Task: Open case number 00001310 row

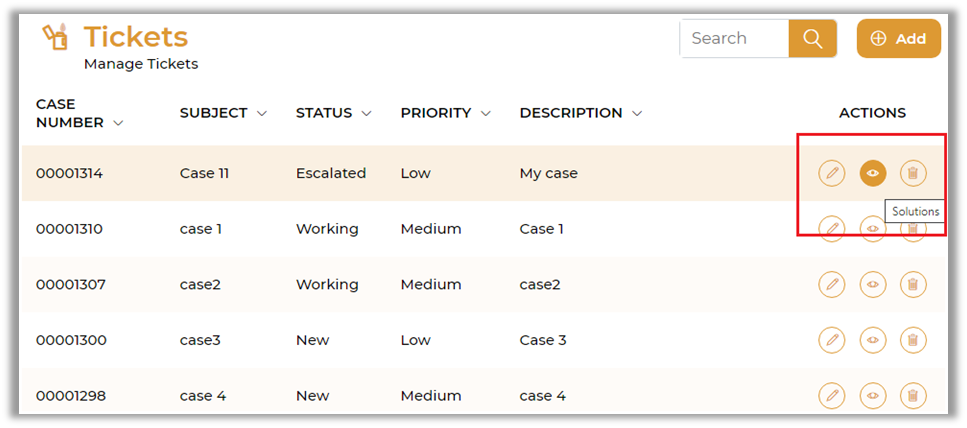Action: pyautogui.click(x=69, y=229)
